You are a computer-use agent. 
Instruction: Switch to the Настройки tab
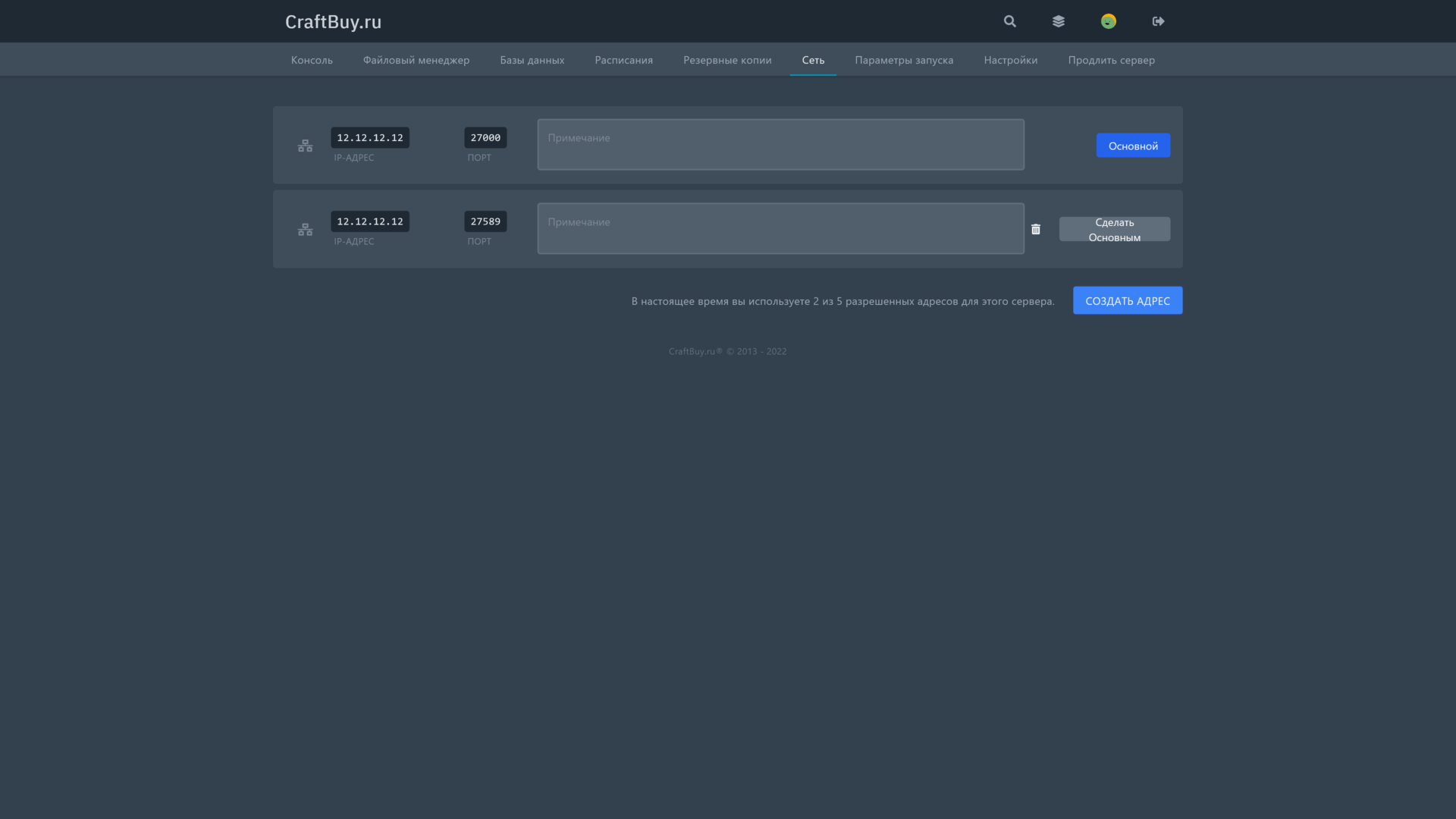(x=1011, y=60)
